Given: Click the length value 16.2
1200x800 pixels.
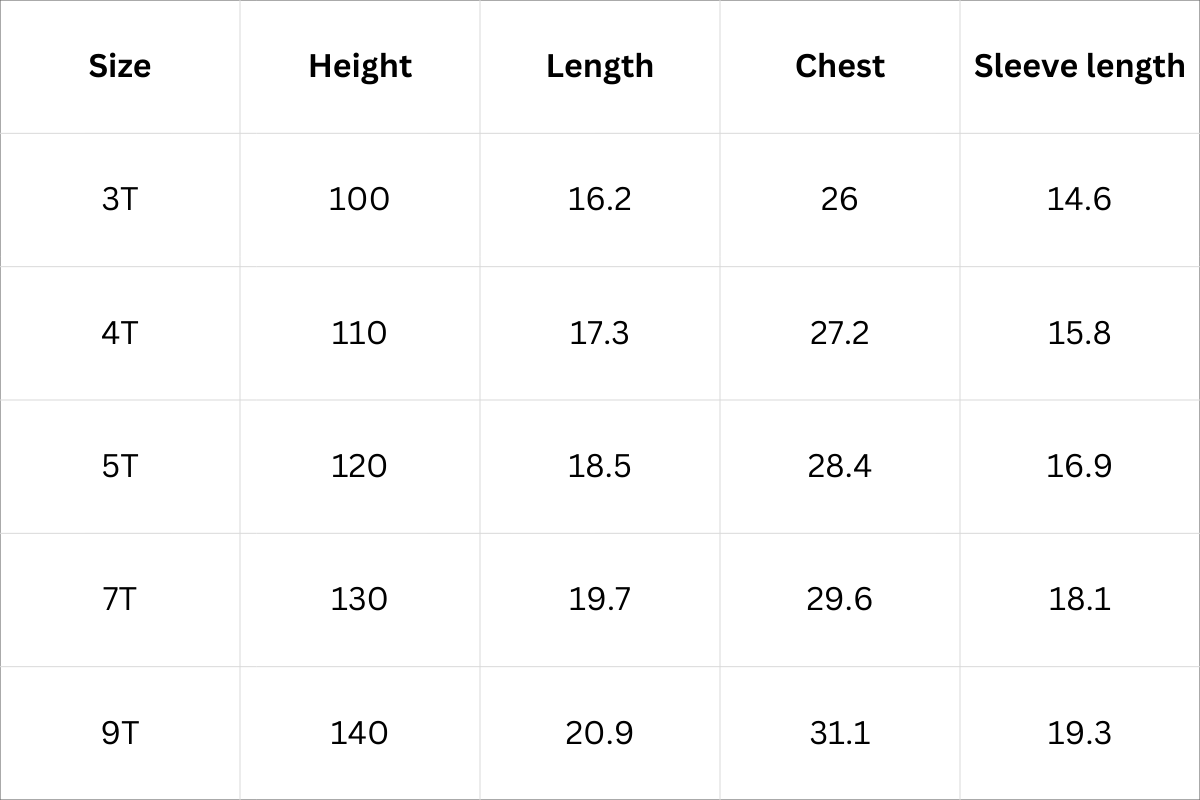Looking at the screenshot, I should pos(600,199).
